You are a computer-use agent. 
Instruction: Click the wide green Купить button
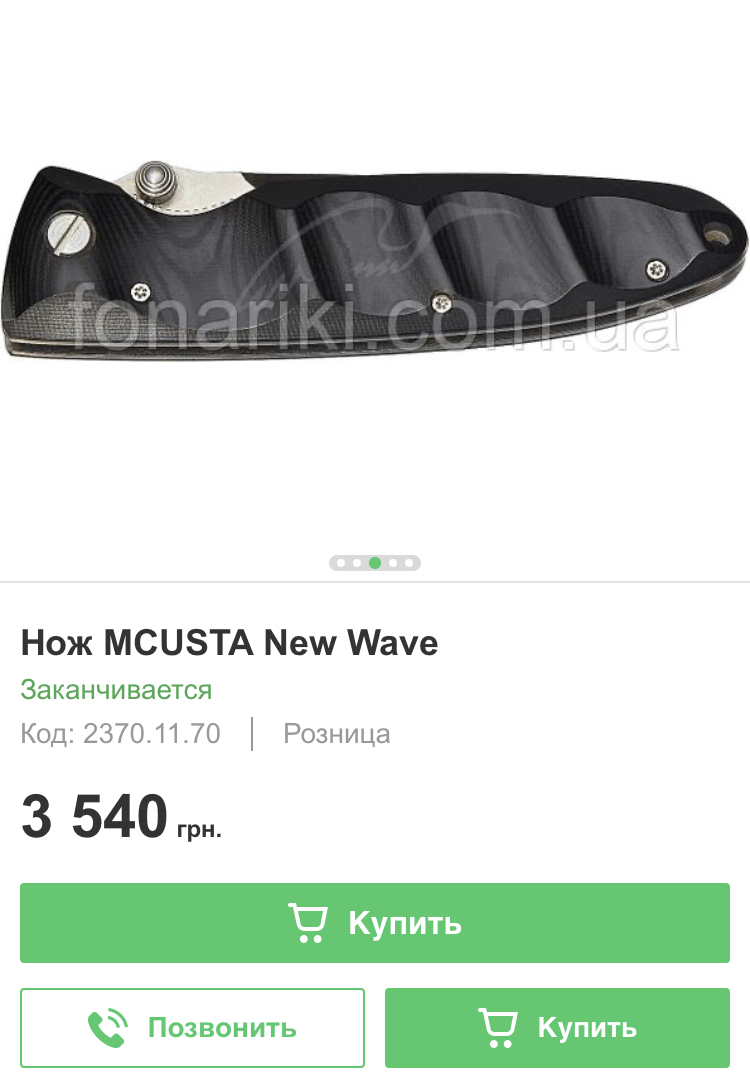(375, 923)
